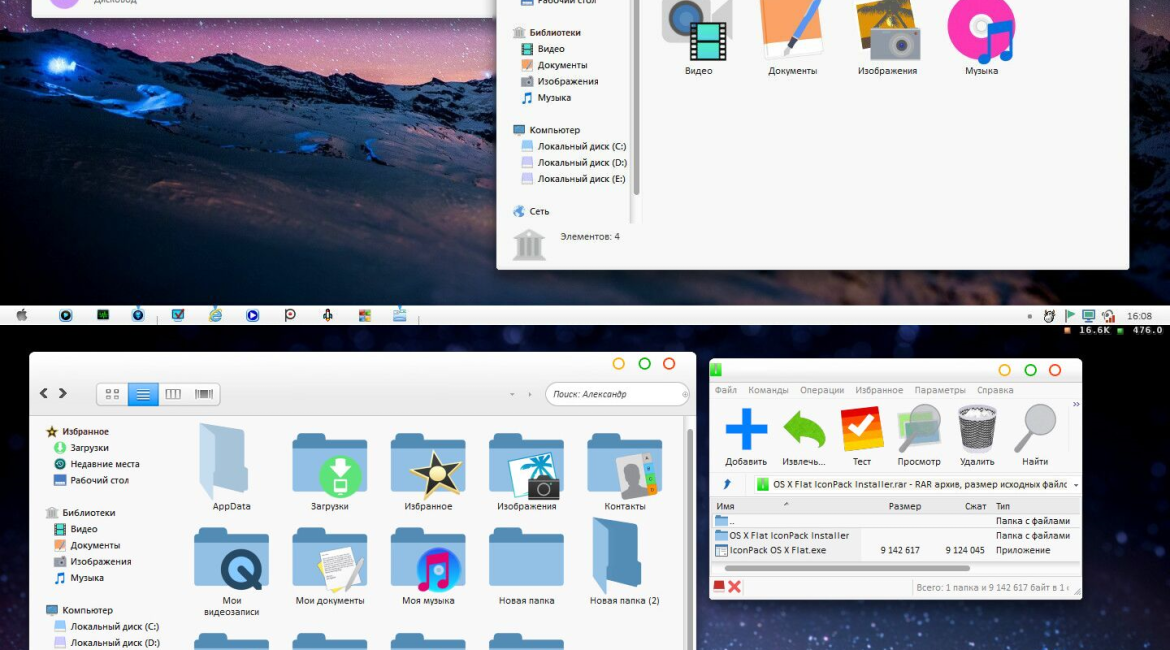Switch to large icons view in lower Explorer
The height and width of the screenshot is (650, 1170).
point(112,394)
